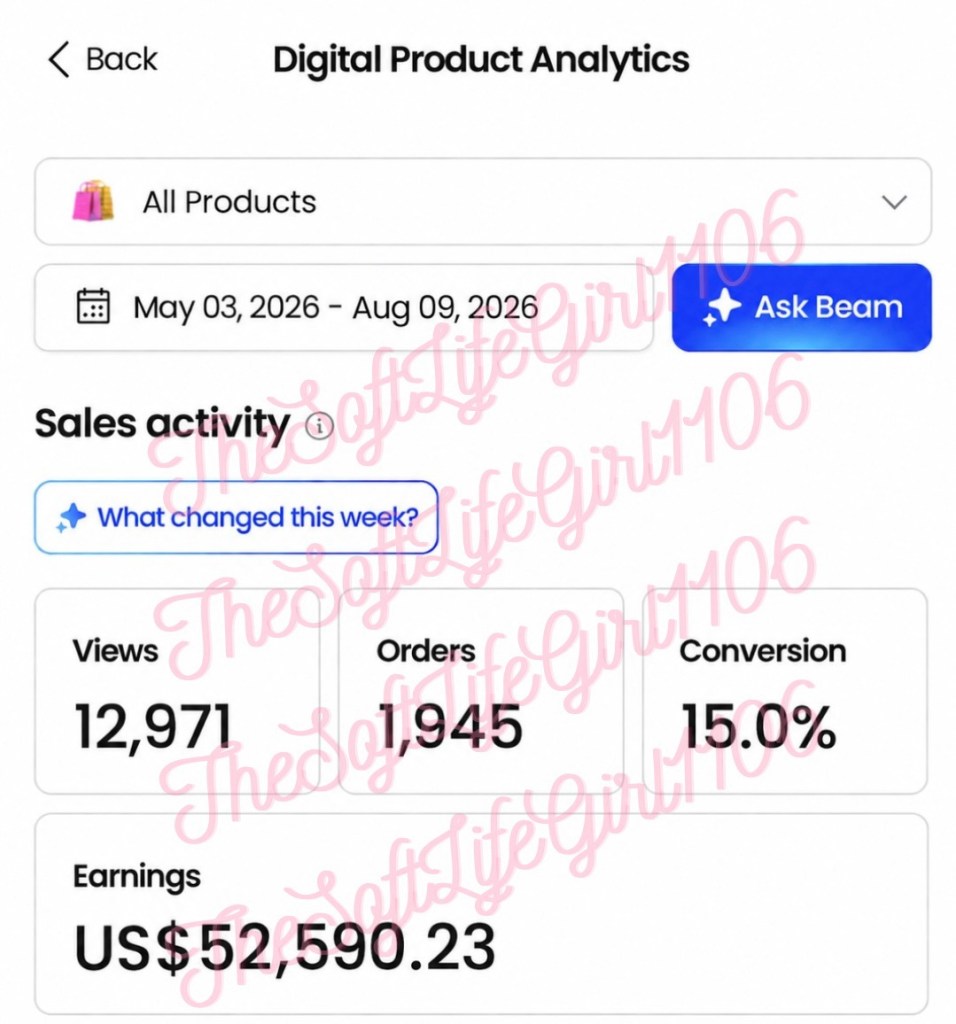Screen dimensions: 956x1024
Task: Click sparkle icon beside What changed this week
Action: tap(71, 518)
